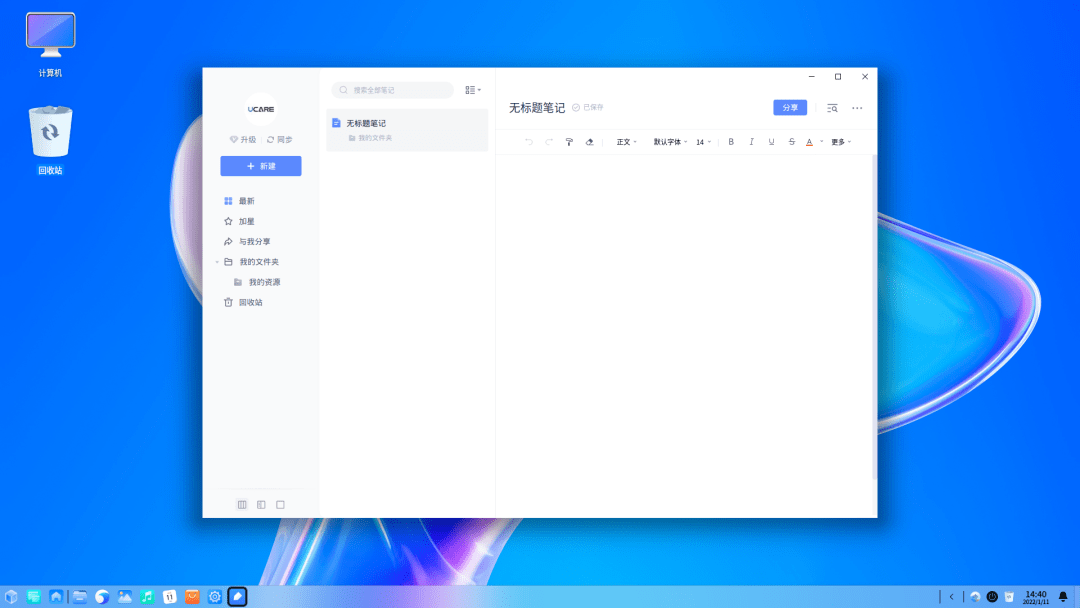
Task: Collapse the 我的文件夹 folder tree
Action: pos(216,261)
